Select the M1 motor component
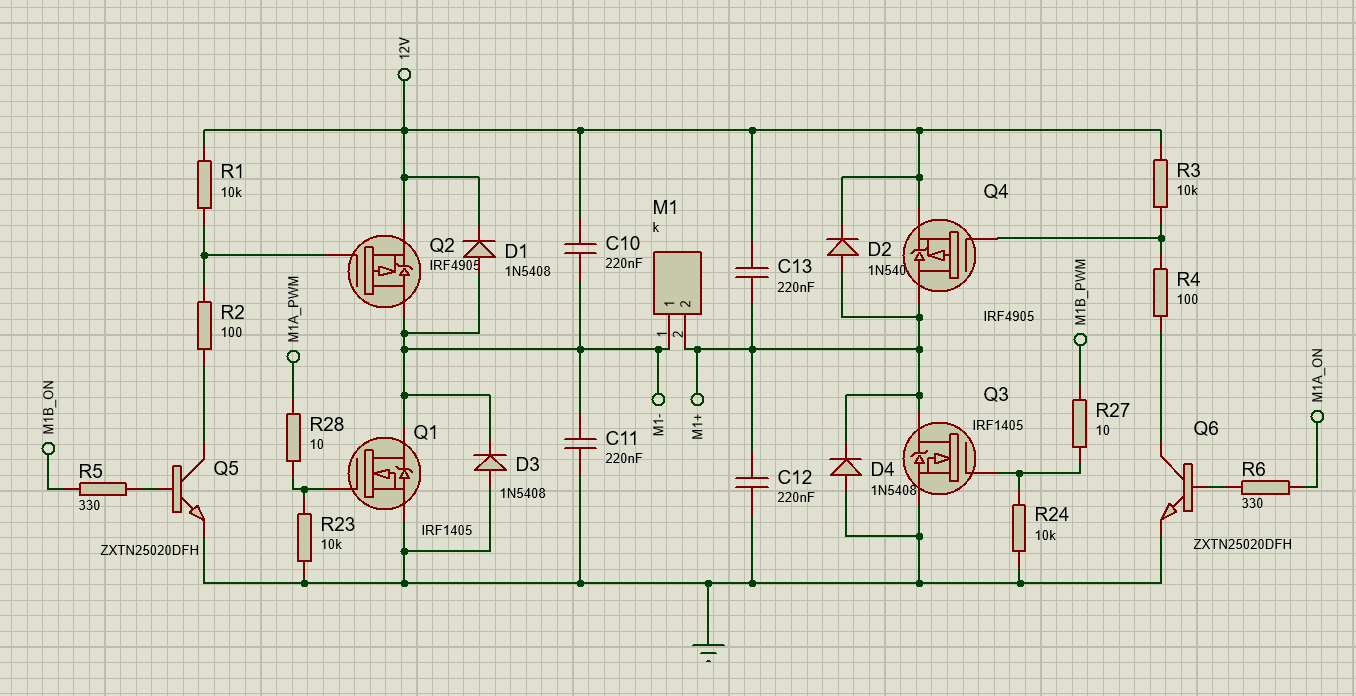1356x696 pixels. [677, 285]
